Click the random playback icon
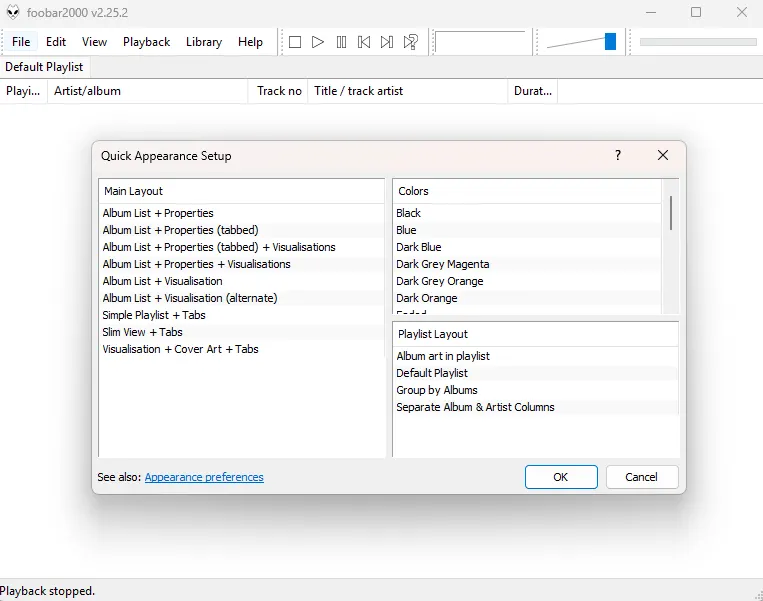This screenshot has height=601, width=763. (411, 42)
